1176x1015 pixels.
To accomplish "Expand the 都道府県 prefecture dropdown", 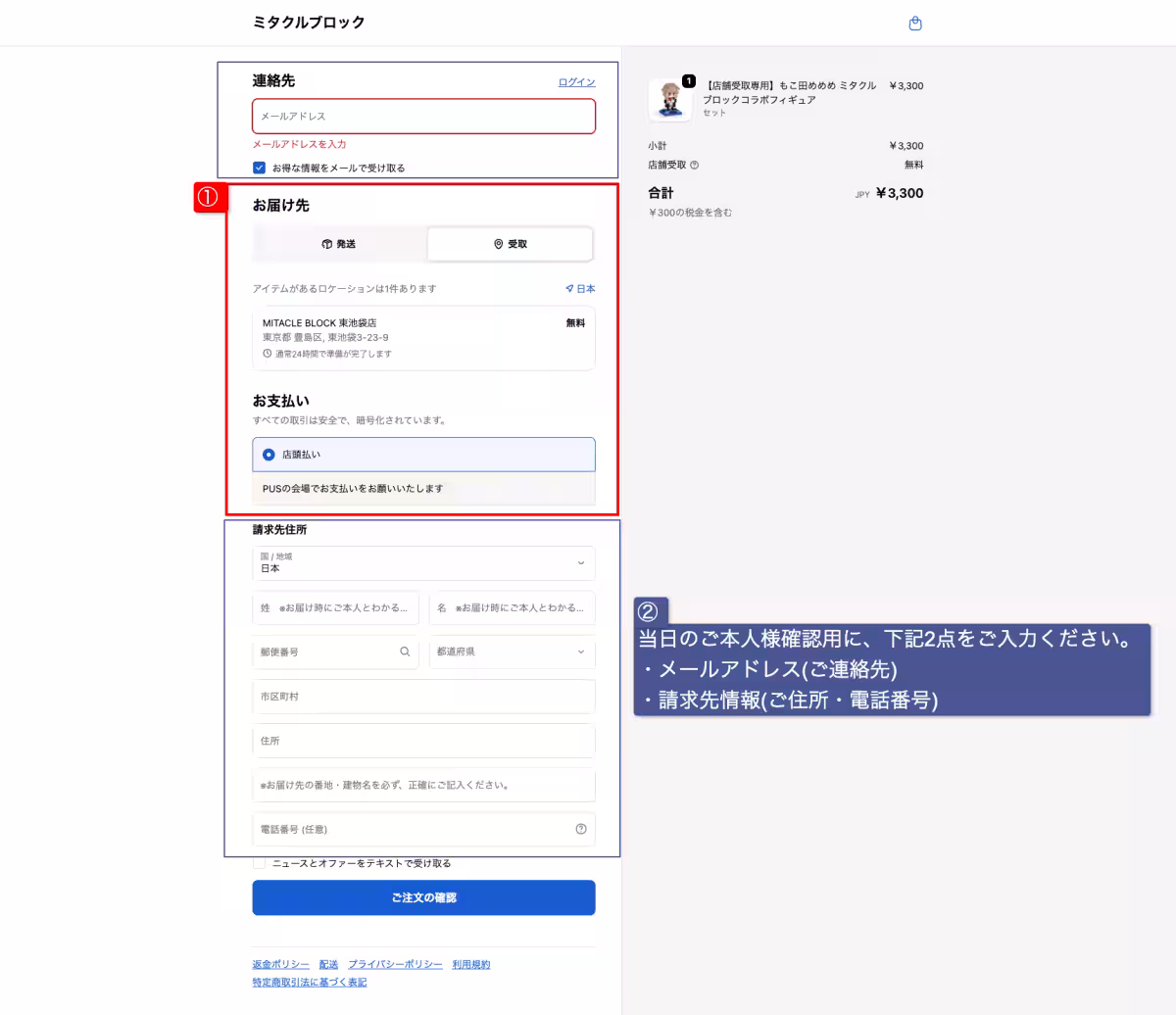I will coord(512,652).
